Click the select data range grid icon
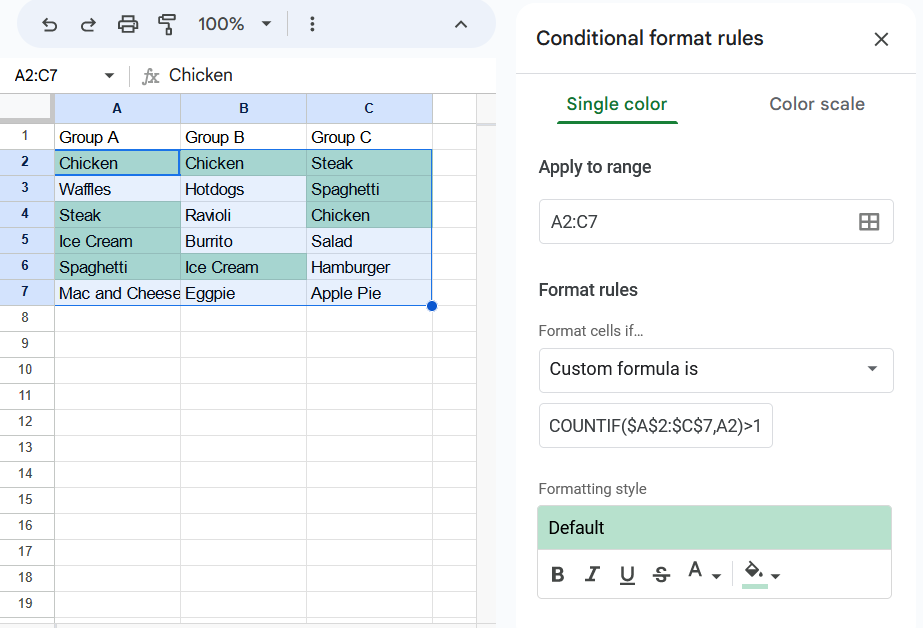The width and height of the screenshot is (923, 628). point(869,222)
